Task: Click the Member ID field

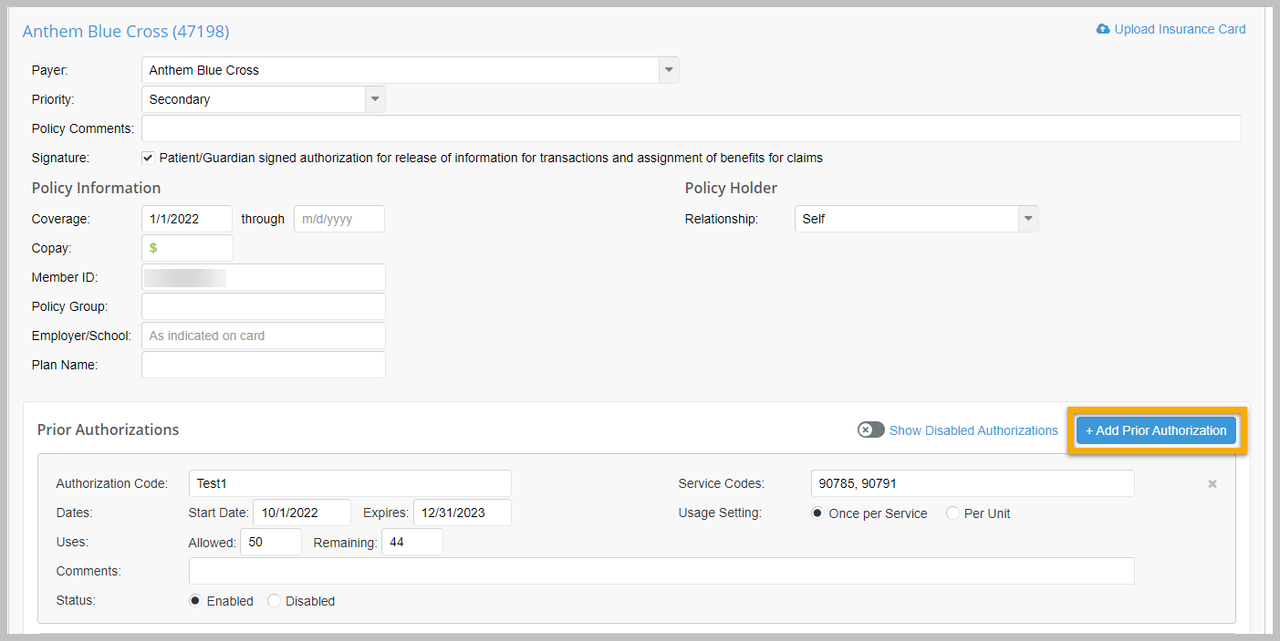Action: pos(264,277)
